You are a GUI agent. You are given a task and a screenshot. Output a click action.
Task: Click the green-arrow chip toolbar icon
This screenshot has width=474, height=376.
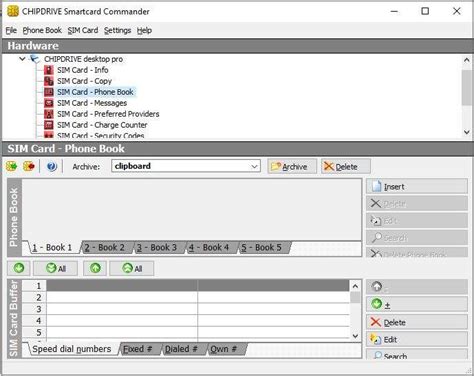12,166
